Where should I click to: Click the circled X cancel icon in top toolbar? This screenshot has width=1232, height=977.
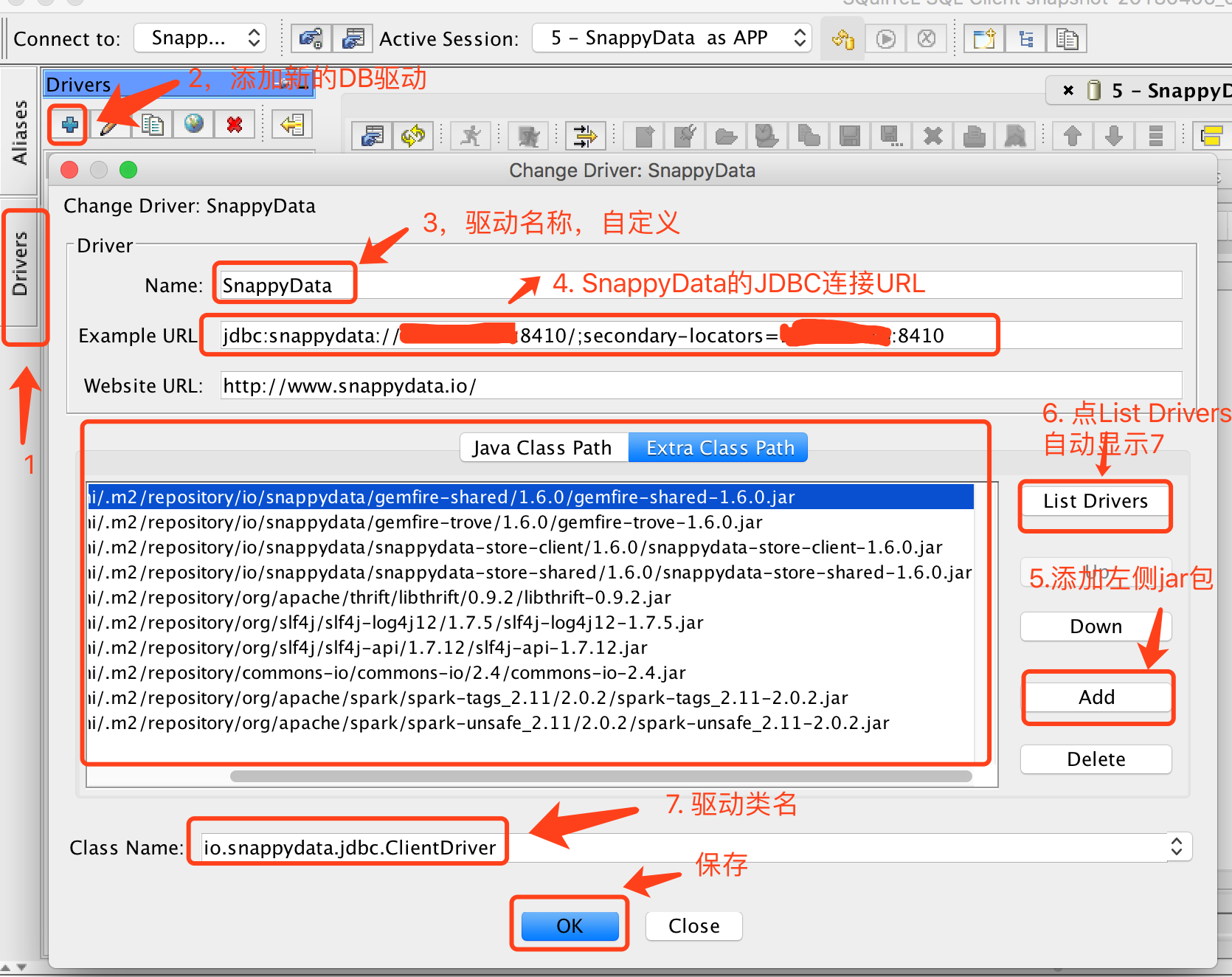(x=927, y=38)
